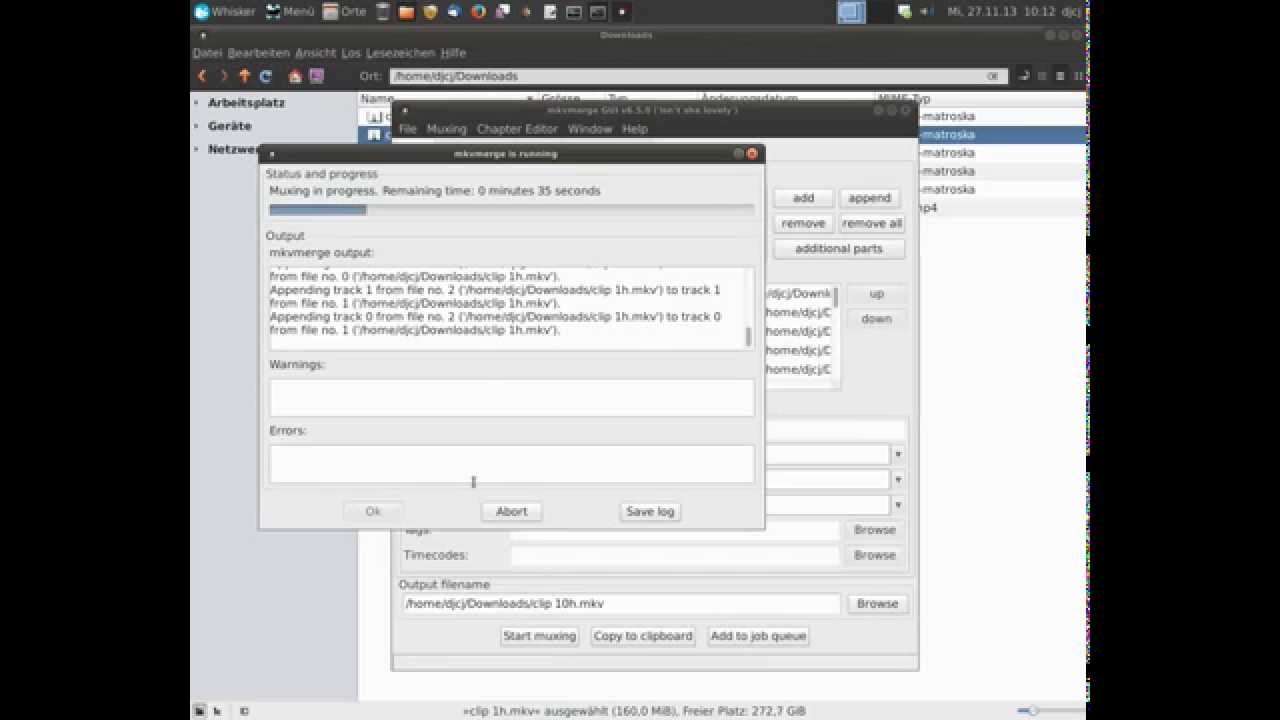Copy command line to clipboard

[x=643, y=636]
